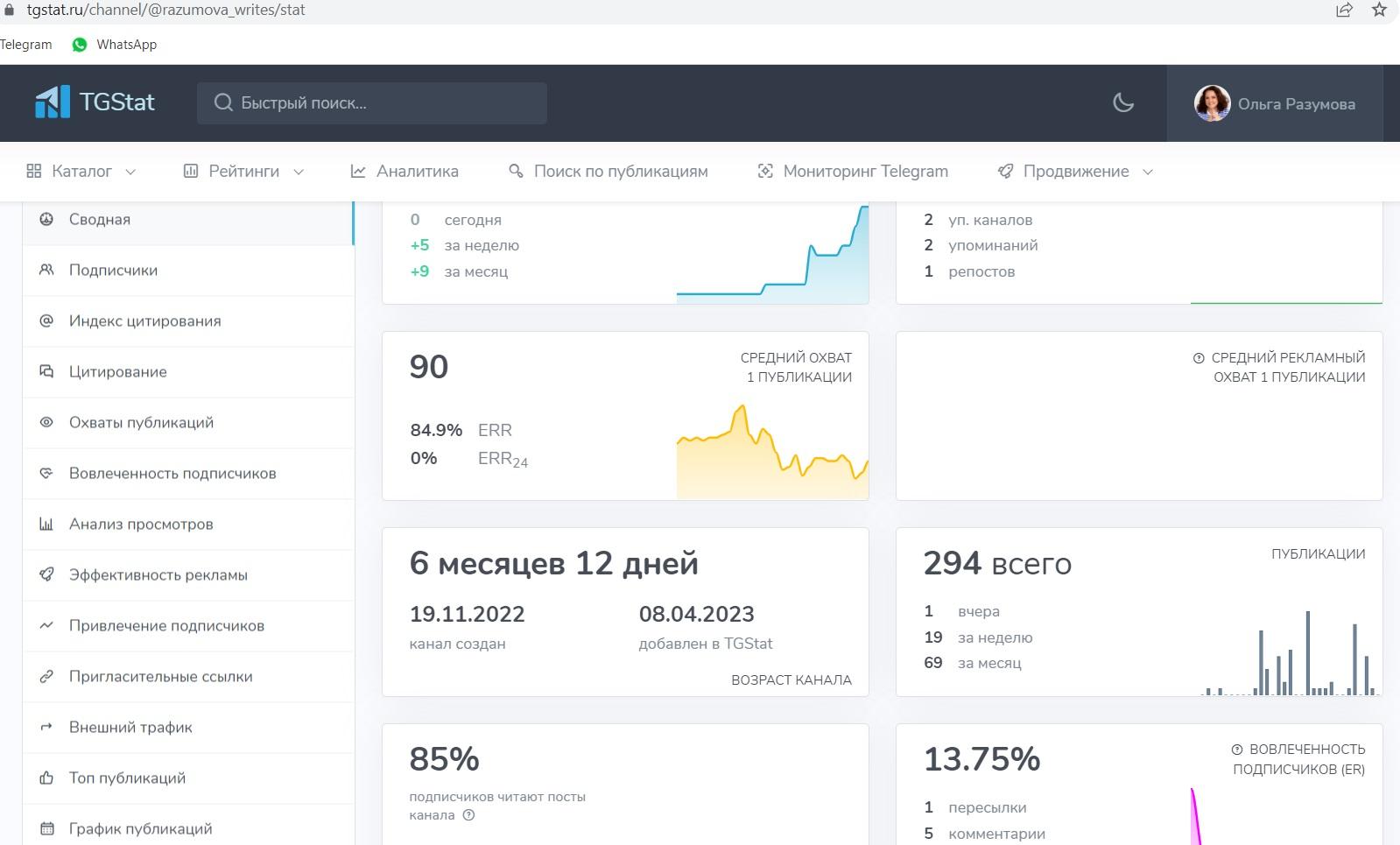Click the address bar URL
Screen dimensions: 1400x845
click(x=166, y=11)
